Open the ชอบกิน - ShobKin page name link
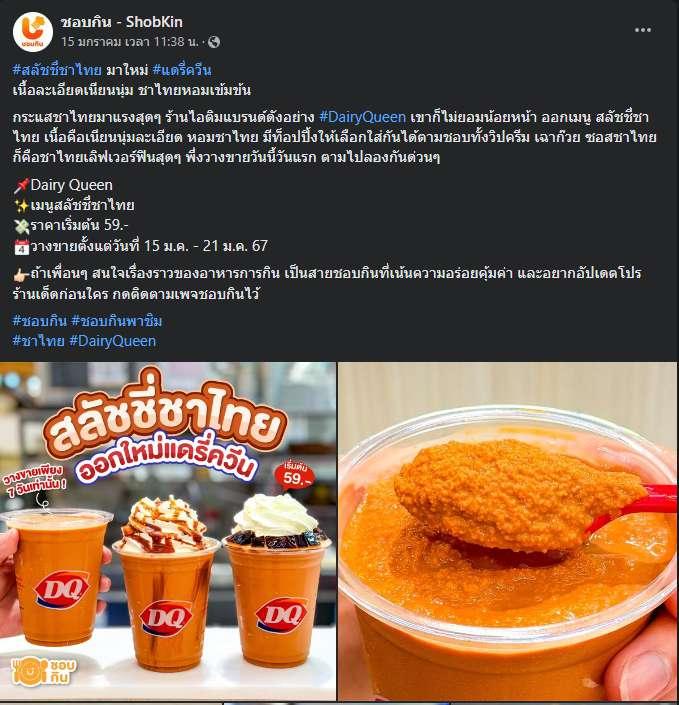 [121, 22]
